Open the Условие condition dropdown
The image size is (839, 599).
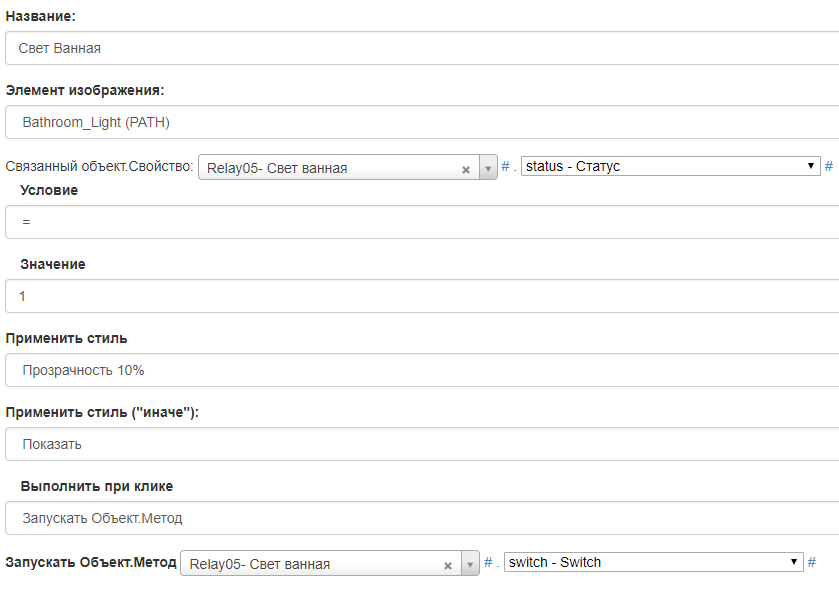[420, 222]
